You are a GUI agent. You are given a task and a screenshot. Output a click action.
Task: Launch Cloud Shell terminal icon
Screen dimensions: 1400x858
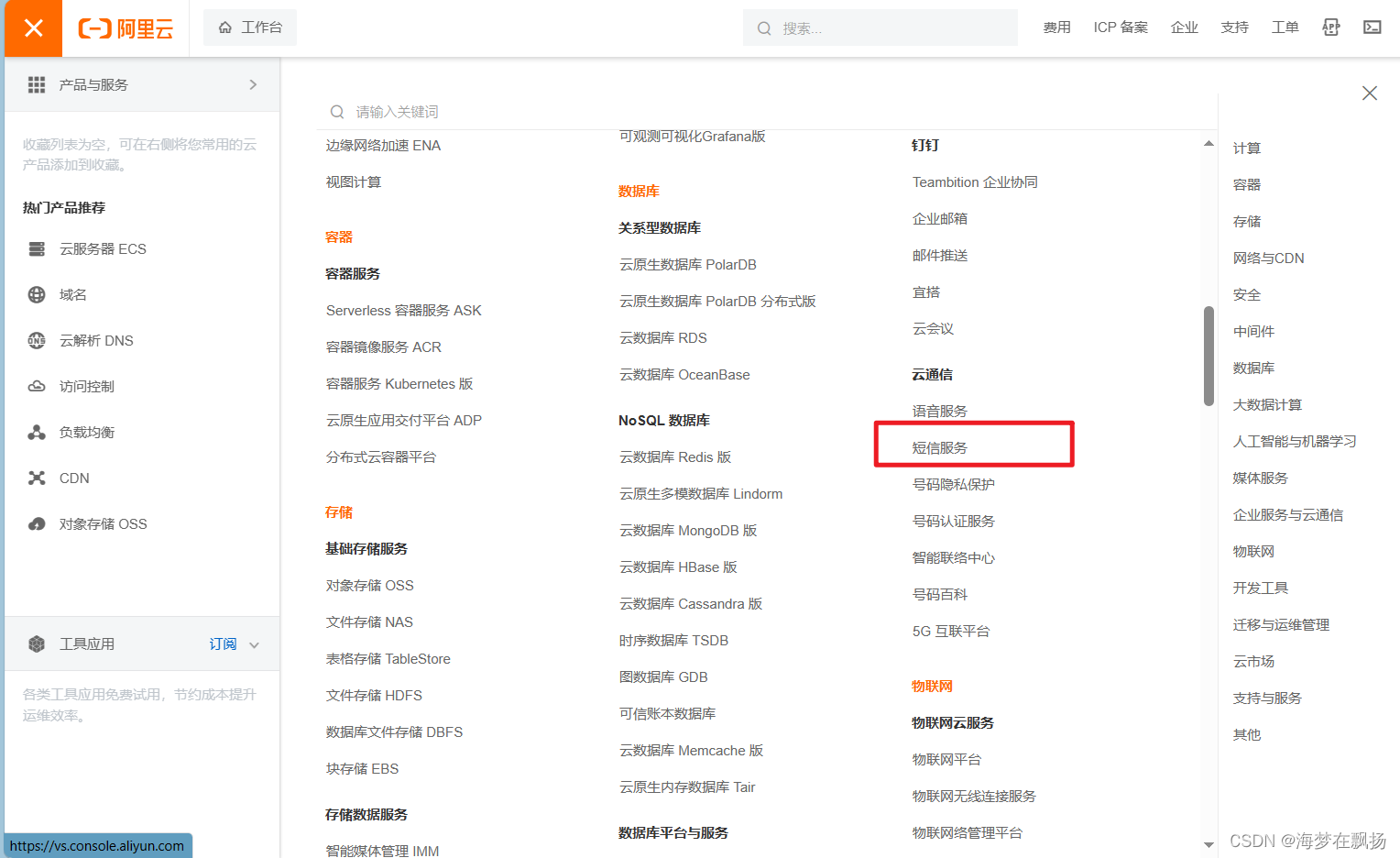pyautogui.click(x=1373, y=27)
